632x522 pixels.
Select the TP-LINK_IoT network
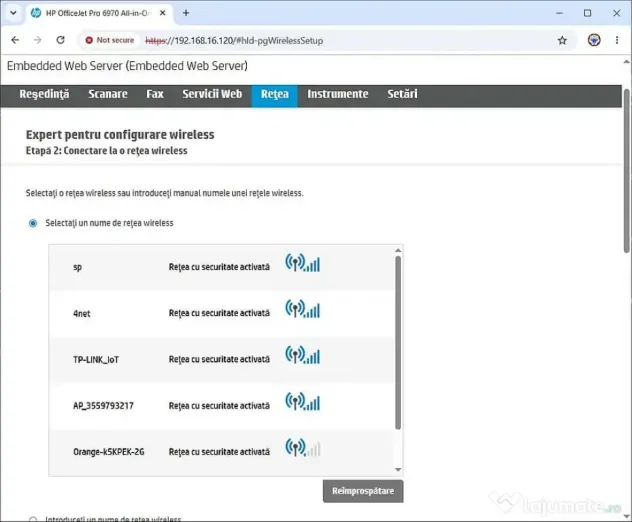(221, 360)
